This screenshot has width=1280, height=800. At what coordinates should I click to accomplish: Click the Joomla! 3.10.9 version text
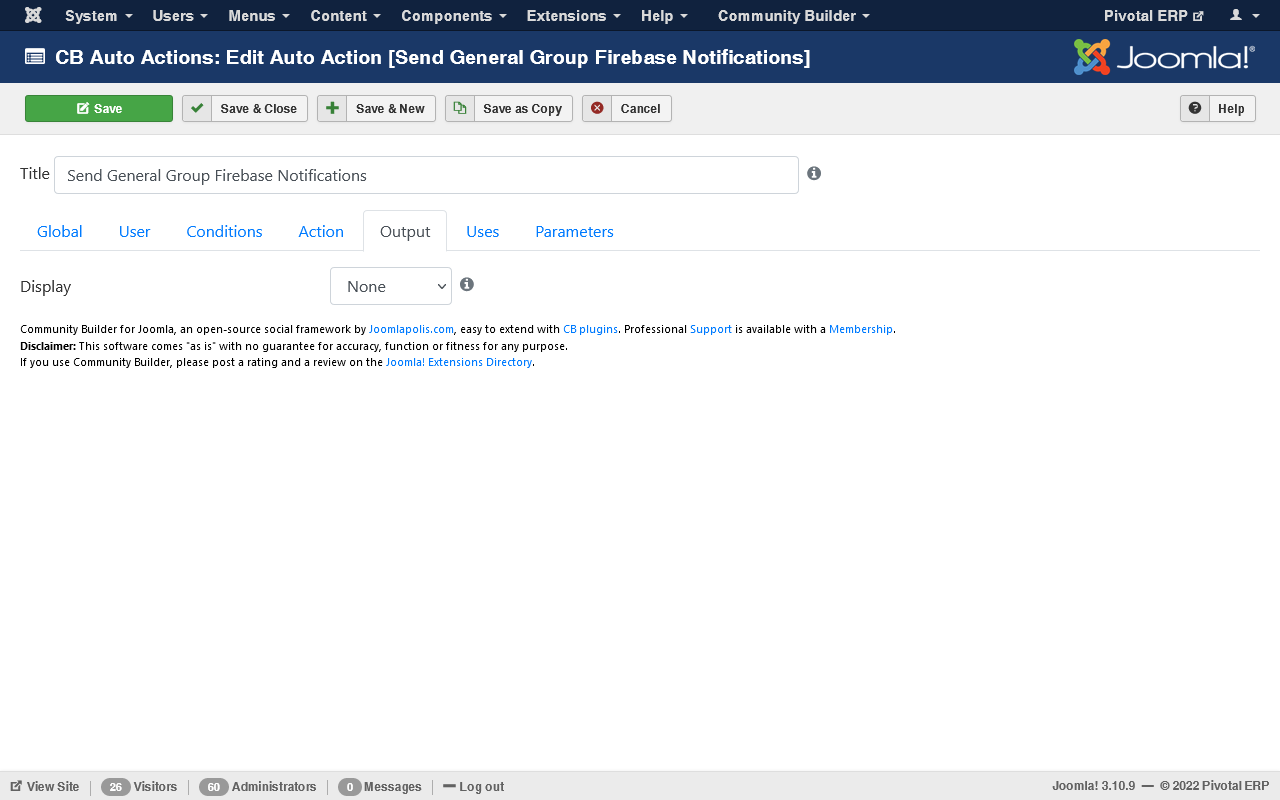coord(1093,786)
